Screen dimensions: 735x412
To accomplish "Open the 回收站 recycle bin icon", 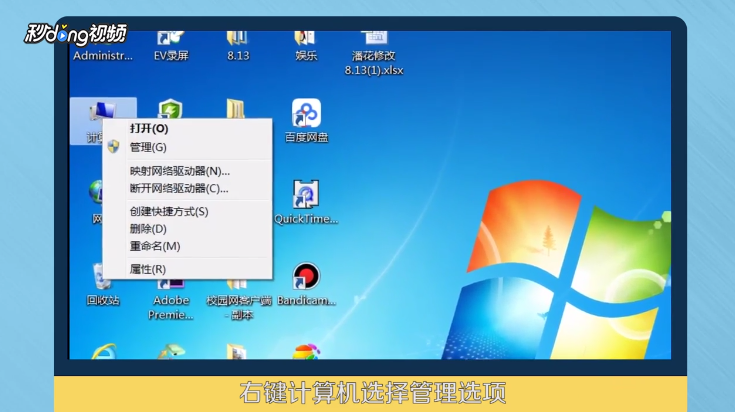I will tap(103, 285).
